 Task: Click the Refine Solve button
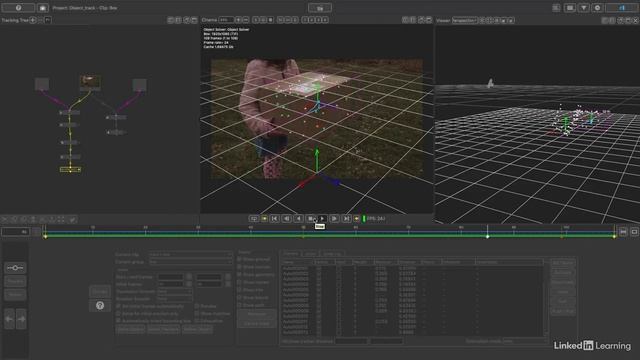coord(198,329)
